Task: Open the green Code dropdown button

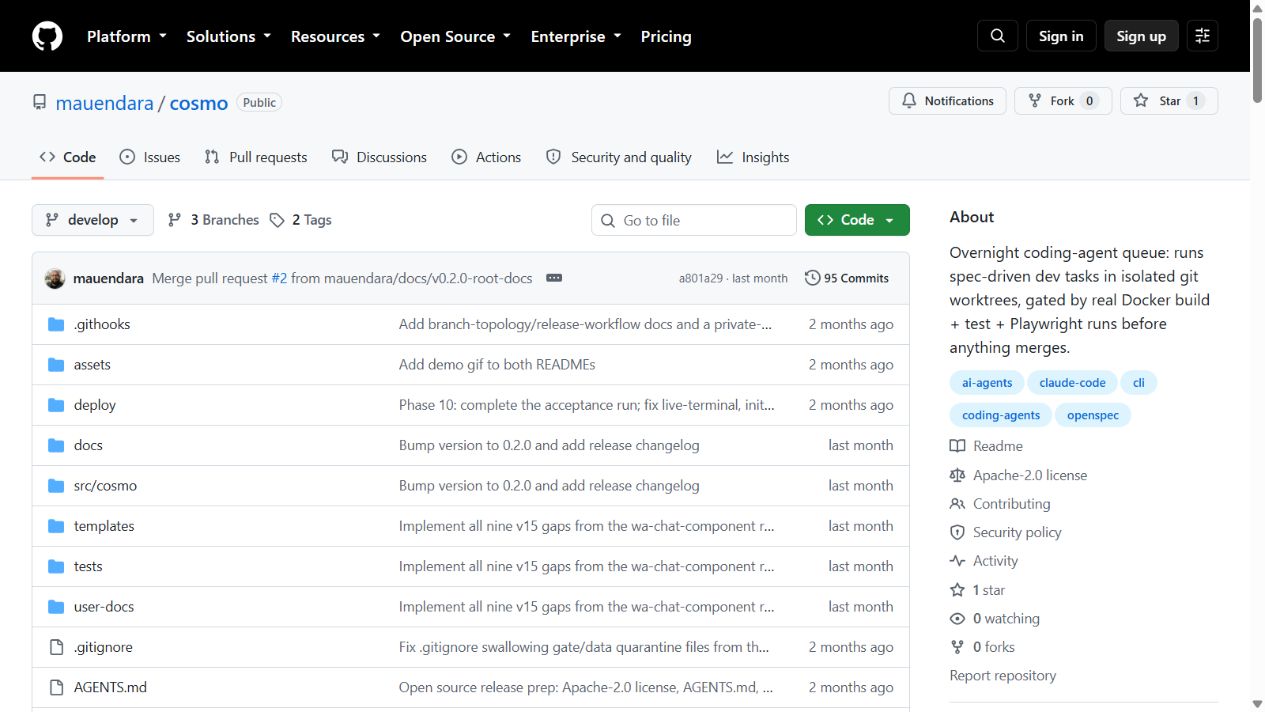Action: pos(857,220)
